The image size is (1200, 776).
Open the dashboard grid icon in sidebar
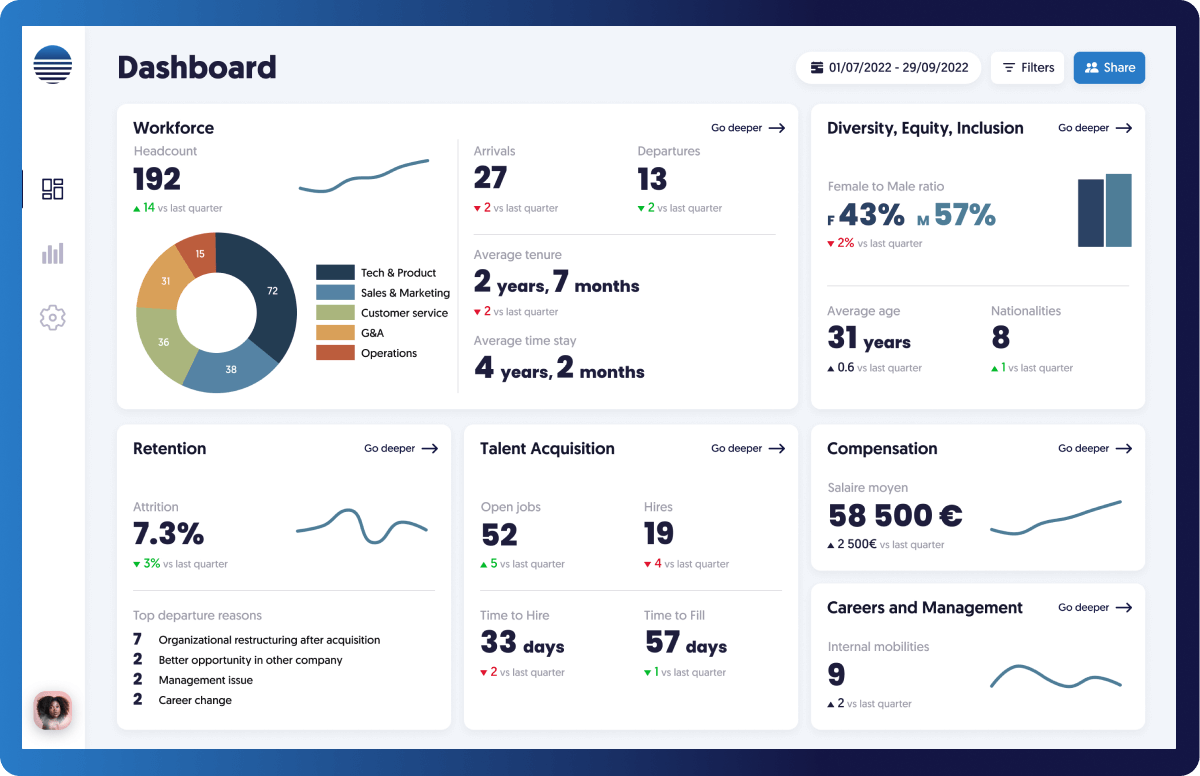[52, 189]
